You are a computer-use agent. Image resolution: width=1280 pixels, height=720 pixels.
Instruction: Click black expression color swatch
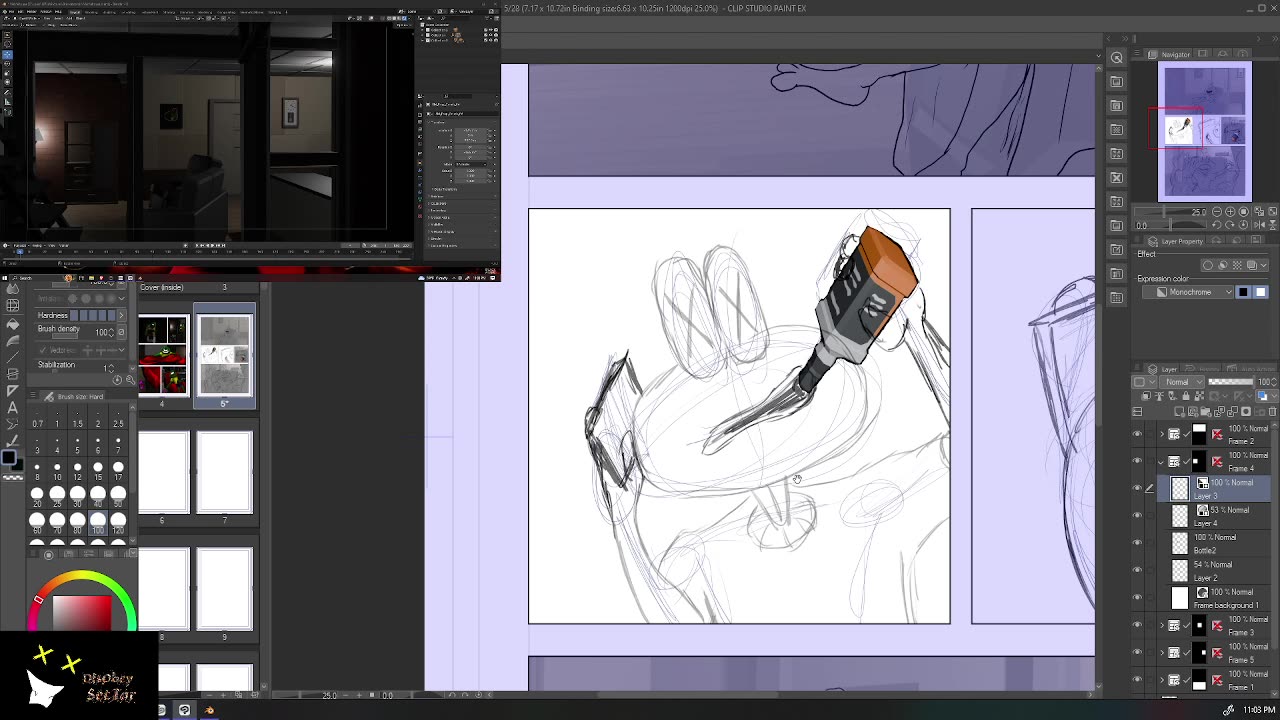(1244, 292)
